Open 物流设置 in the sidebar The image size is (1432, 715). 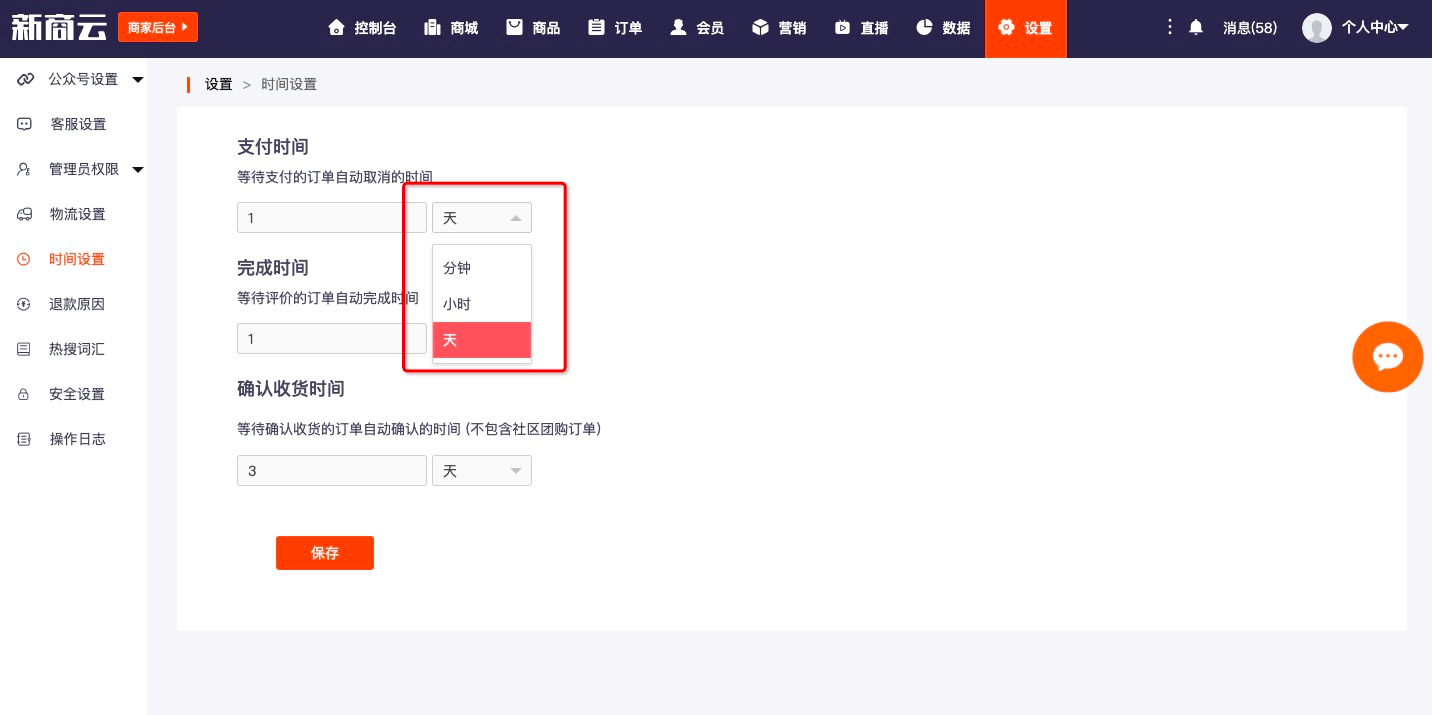pos(77,214)
